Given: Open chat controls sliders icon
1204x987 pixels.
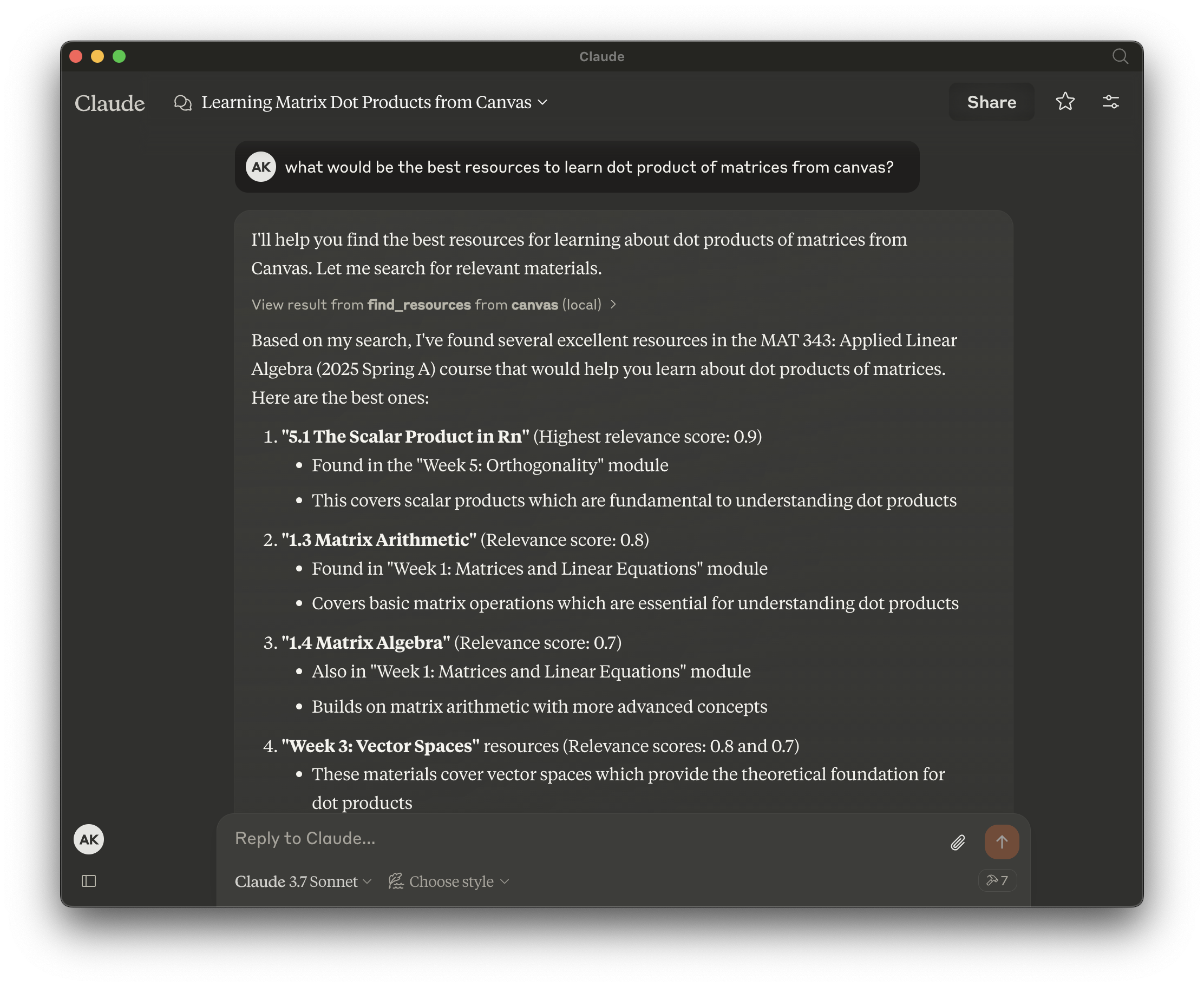Looking at the screenshot, I should (1110, 102).
